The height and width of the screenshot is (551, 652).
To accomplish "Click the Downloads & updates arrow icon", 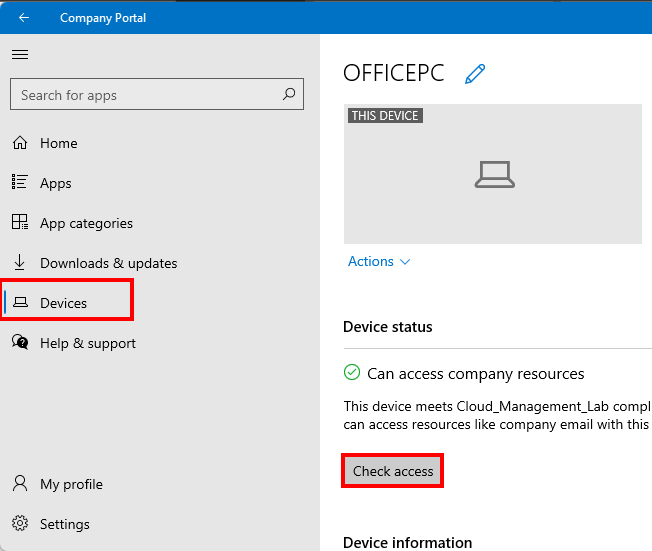I will pos(20,263).
